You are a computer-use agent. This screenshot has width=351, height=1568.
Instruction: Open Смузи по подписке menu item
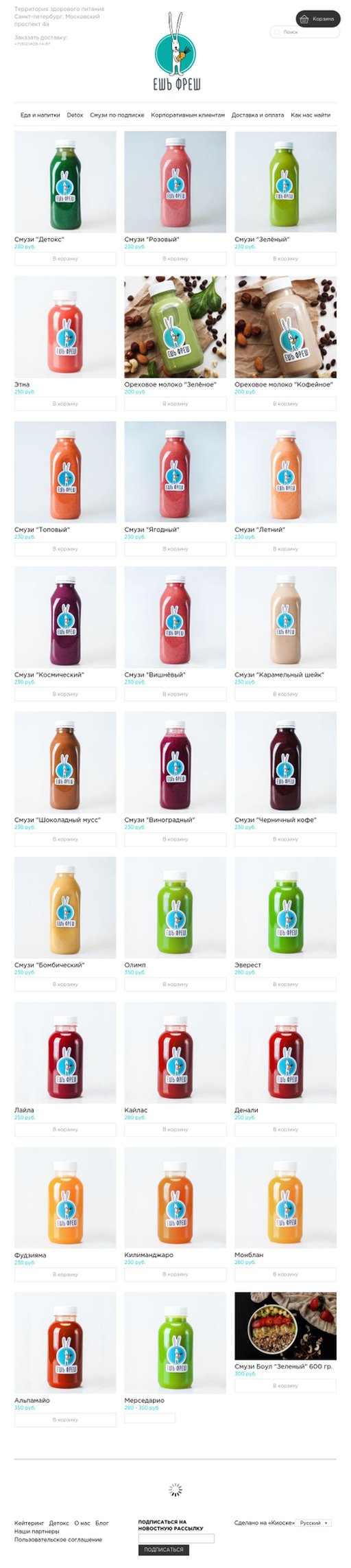(117, 115)
